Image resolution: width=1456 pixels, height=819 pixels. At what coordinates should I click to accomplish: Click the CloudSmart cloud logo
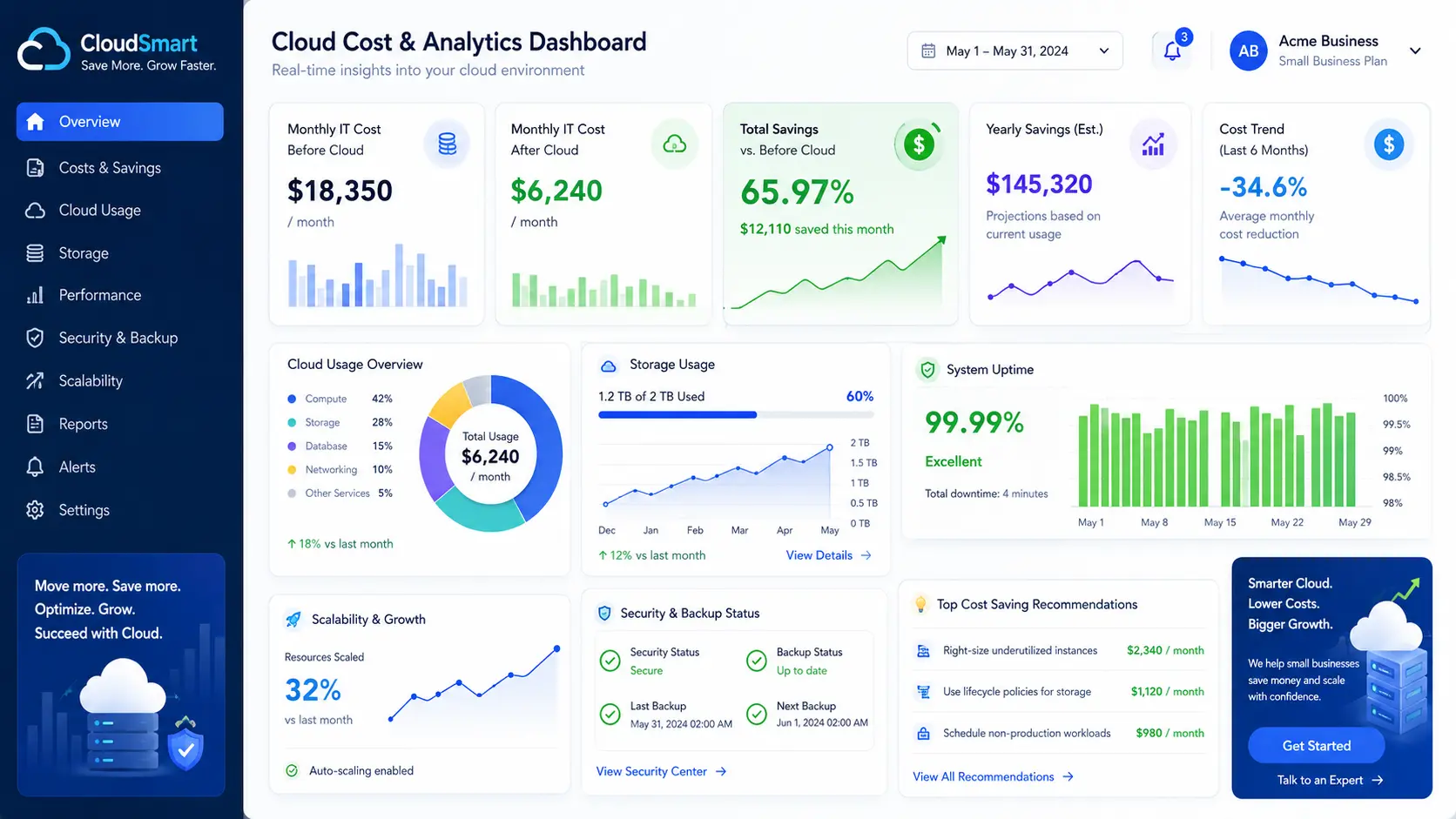click(44, 50)
